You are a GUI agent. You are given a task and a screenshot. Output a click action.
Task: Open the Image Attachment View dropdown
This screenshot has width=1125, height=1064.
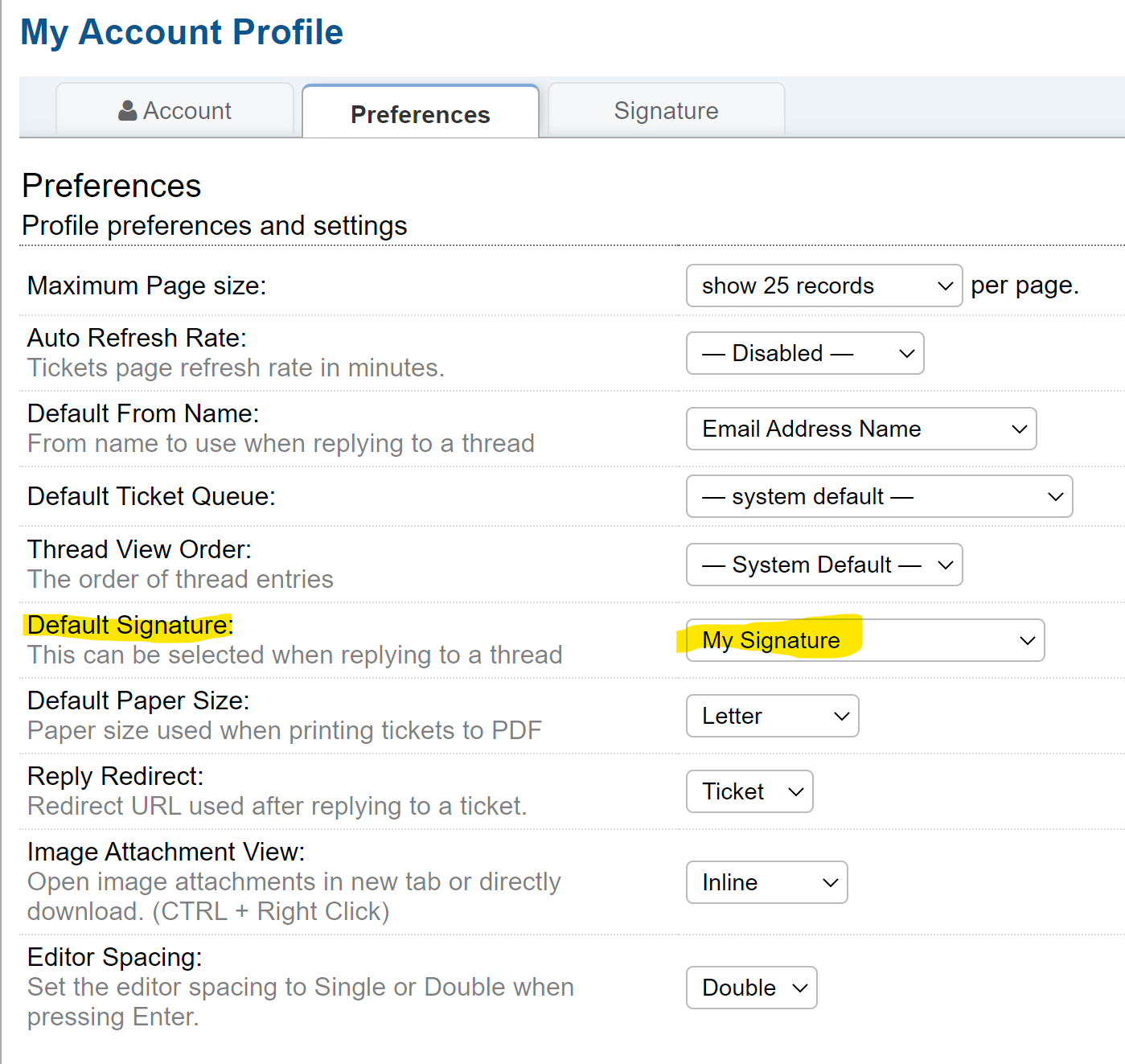766,882
